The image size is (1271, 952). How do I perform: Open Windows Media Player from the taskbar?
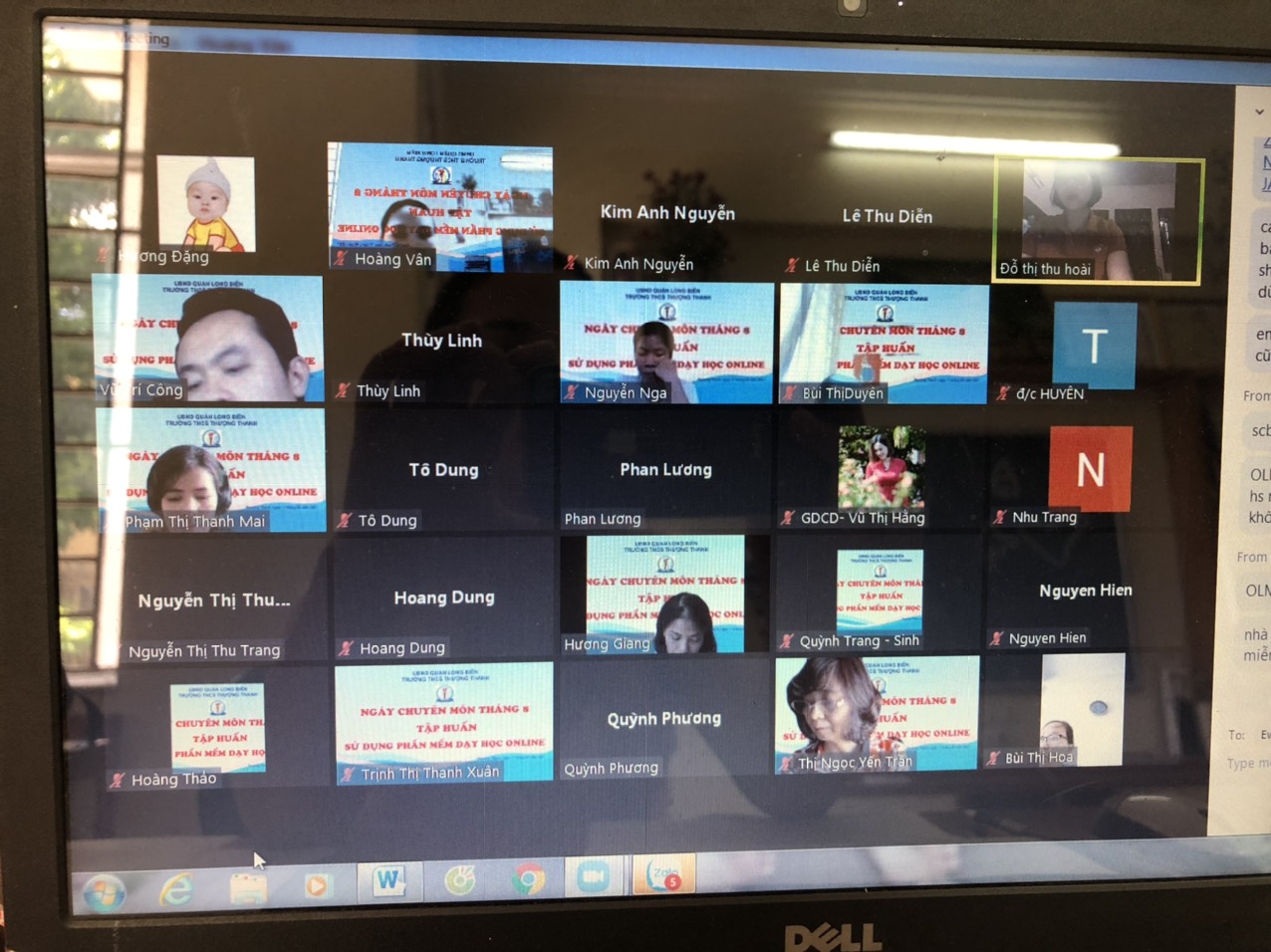coord(317,884)
